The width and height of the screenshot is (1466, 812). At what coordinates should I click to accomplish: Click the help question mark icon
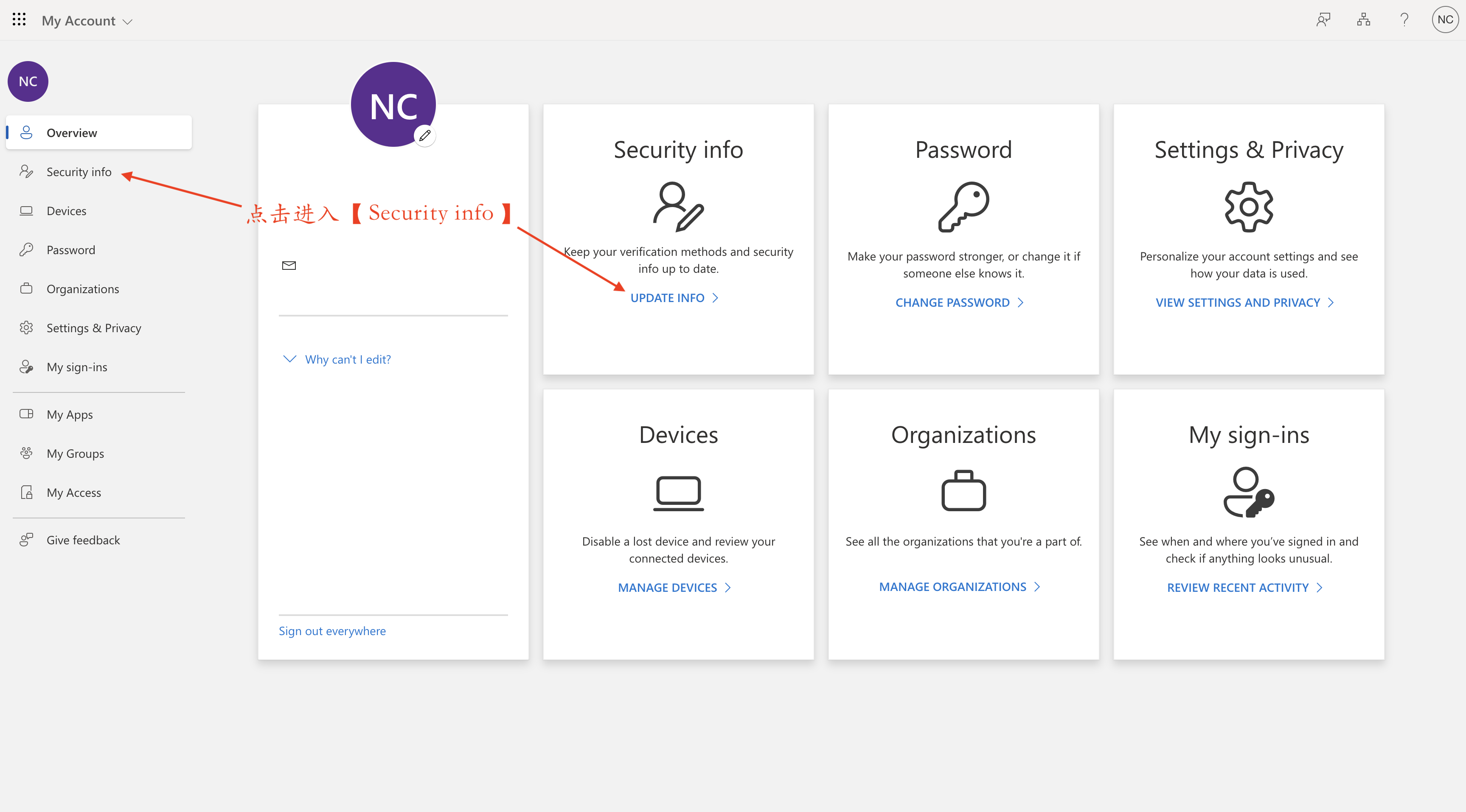click(1404, 20)
